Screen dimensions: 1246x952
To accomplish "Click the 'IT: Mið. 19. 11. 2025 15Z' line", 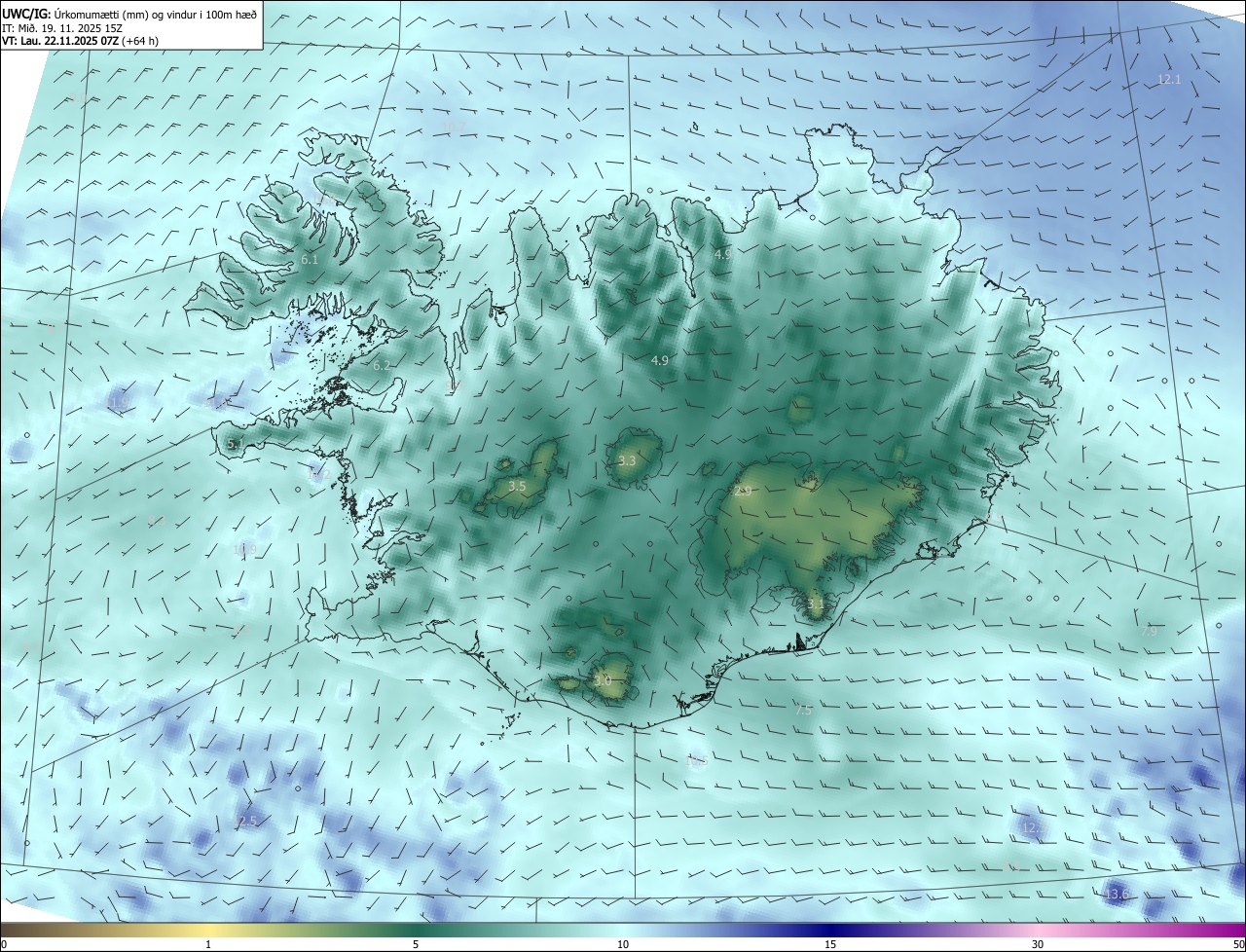I will click(62, 27).
